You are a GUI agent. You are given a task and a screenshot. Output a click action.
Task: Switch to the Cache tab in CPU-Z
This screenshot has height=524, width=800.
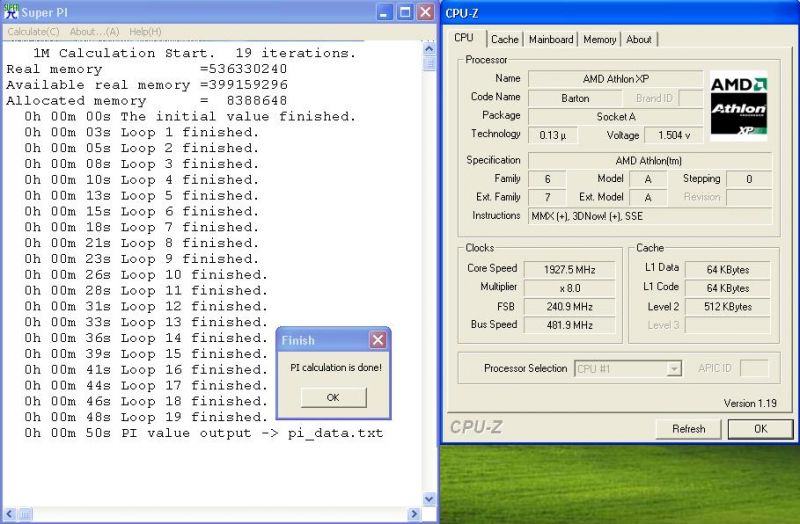[505, 39]
